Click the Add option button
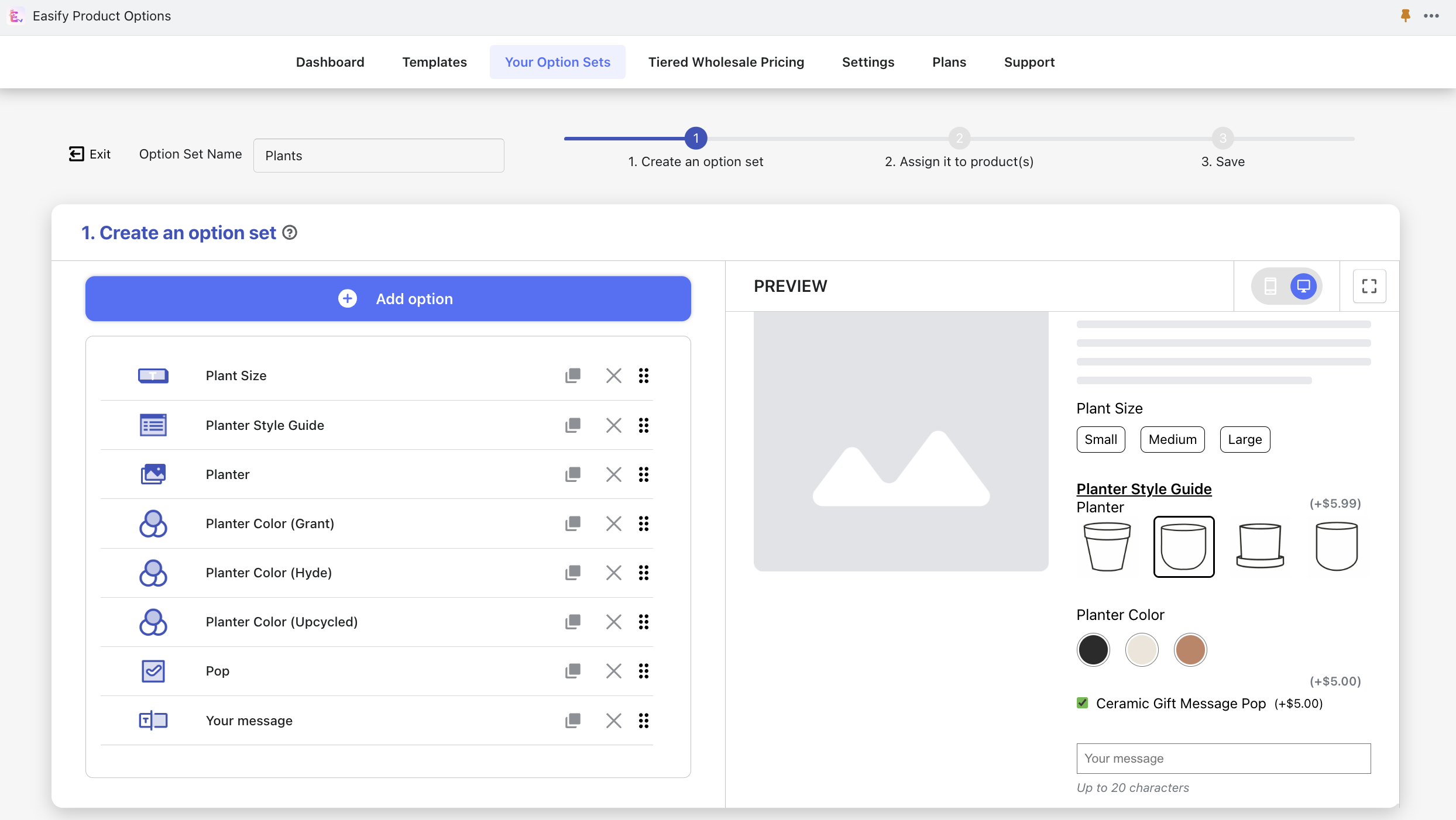 [x=388, y=298]
